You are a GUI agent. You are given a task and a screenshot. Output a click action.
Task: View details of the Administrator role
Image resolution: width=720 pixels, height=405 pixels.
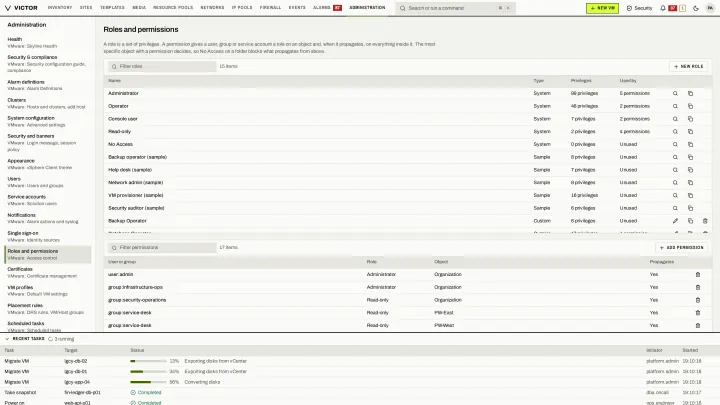coord(675,93)
